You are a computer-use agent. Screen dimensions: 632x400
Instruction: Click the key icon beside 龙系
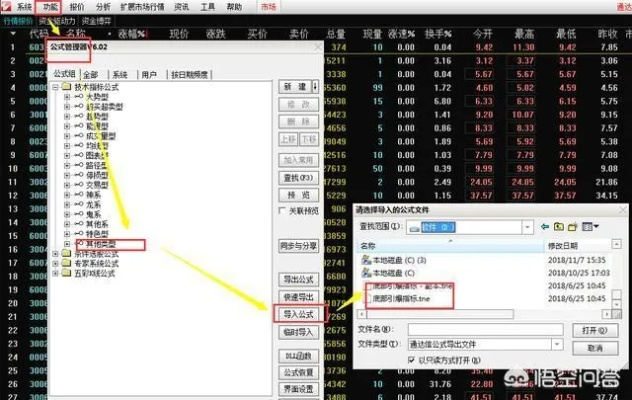click(79, 204)
